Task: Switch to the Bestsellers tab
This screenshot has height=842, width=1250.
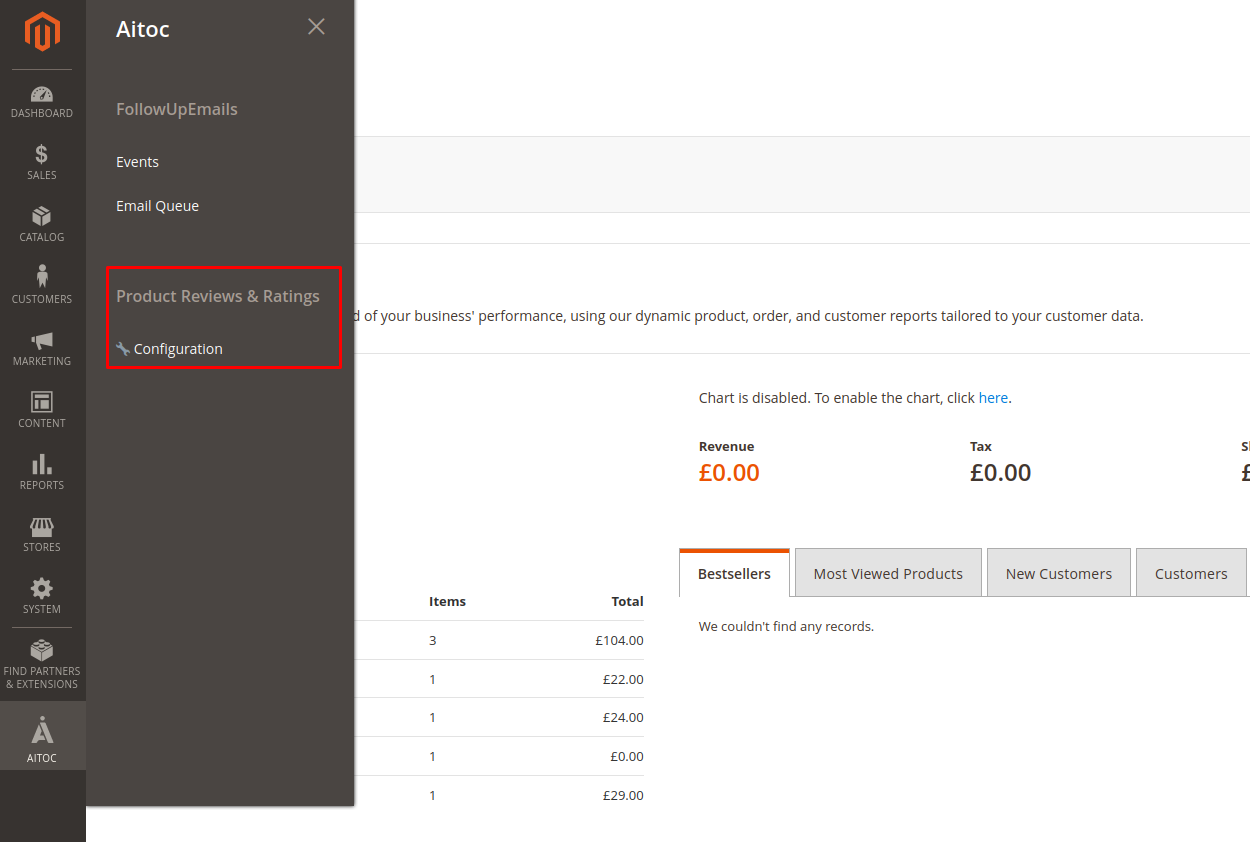Action: (734, 573)
